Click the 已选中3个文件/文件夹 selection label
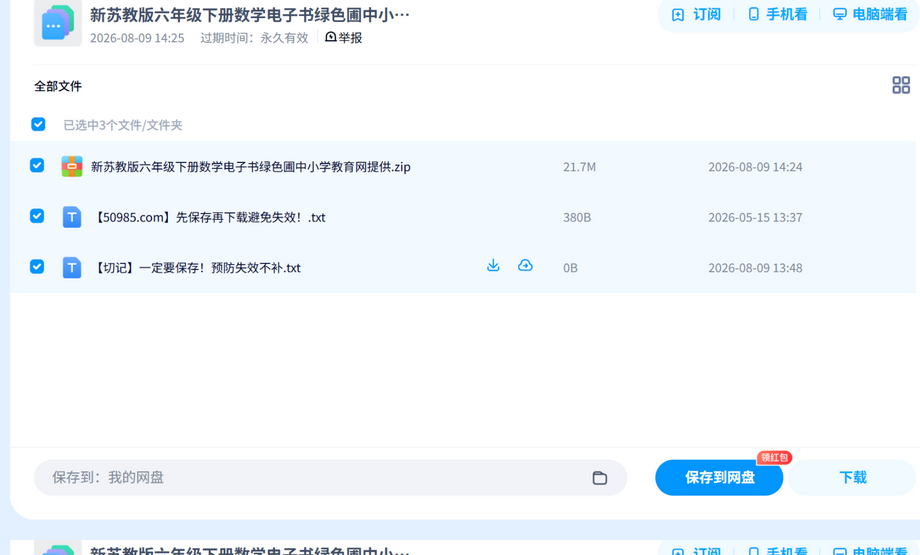Screen dimensions: 920x555 pos(123,125)
